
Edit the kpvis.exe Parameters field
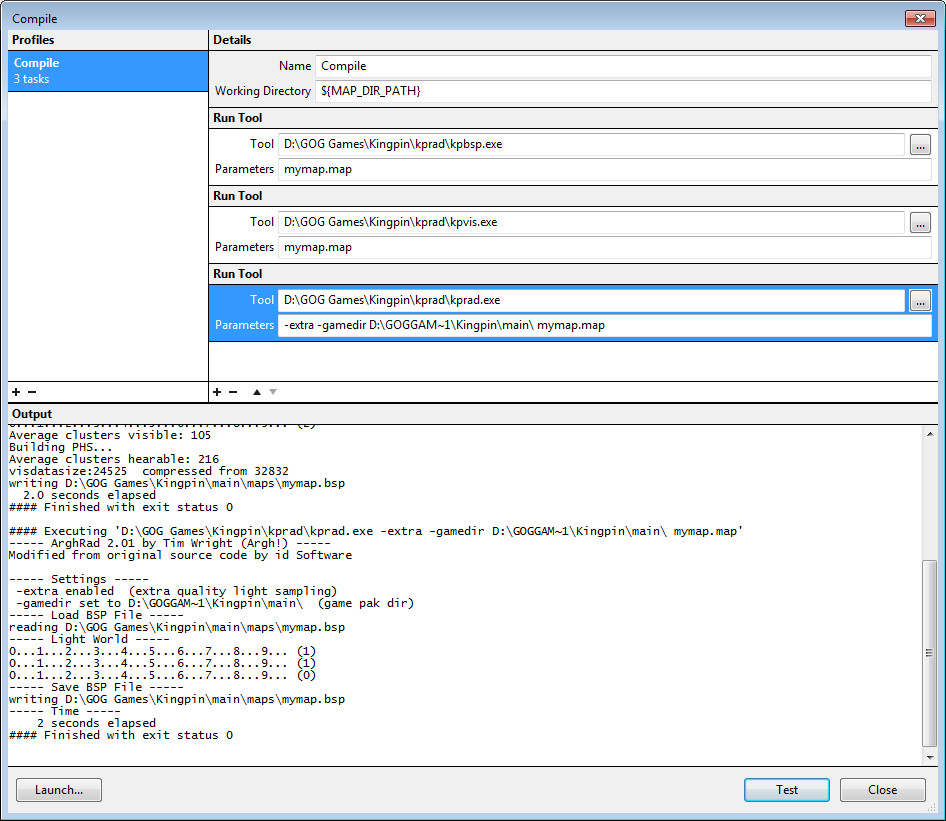point(604,247)
